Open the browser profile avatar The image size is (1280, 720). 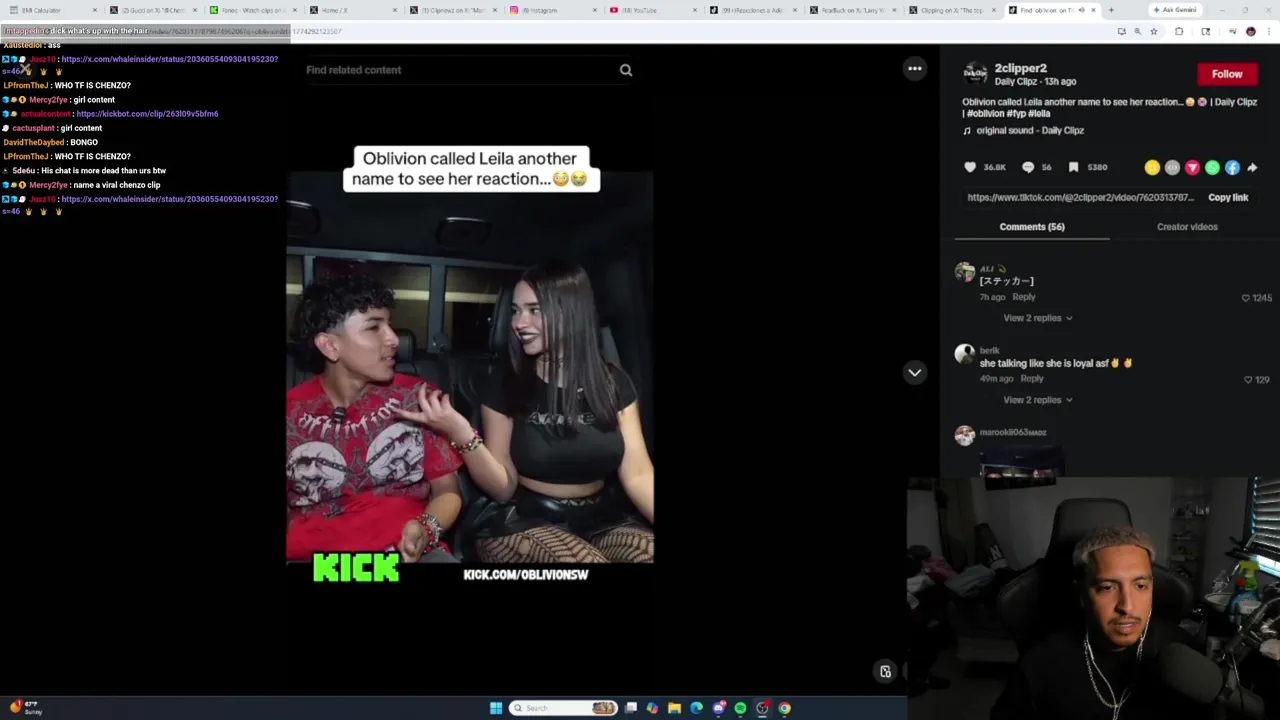point(1250,31)
